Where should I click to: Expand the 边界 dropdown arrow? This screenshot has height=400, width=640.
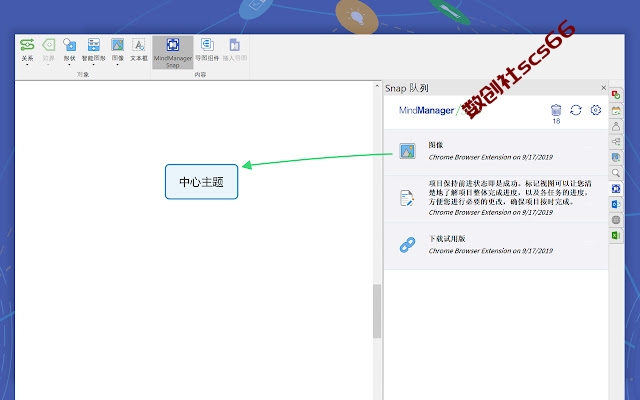click(49, 65)
